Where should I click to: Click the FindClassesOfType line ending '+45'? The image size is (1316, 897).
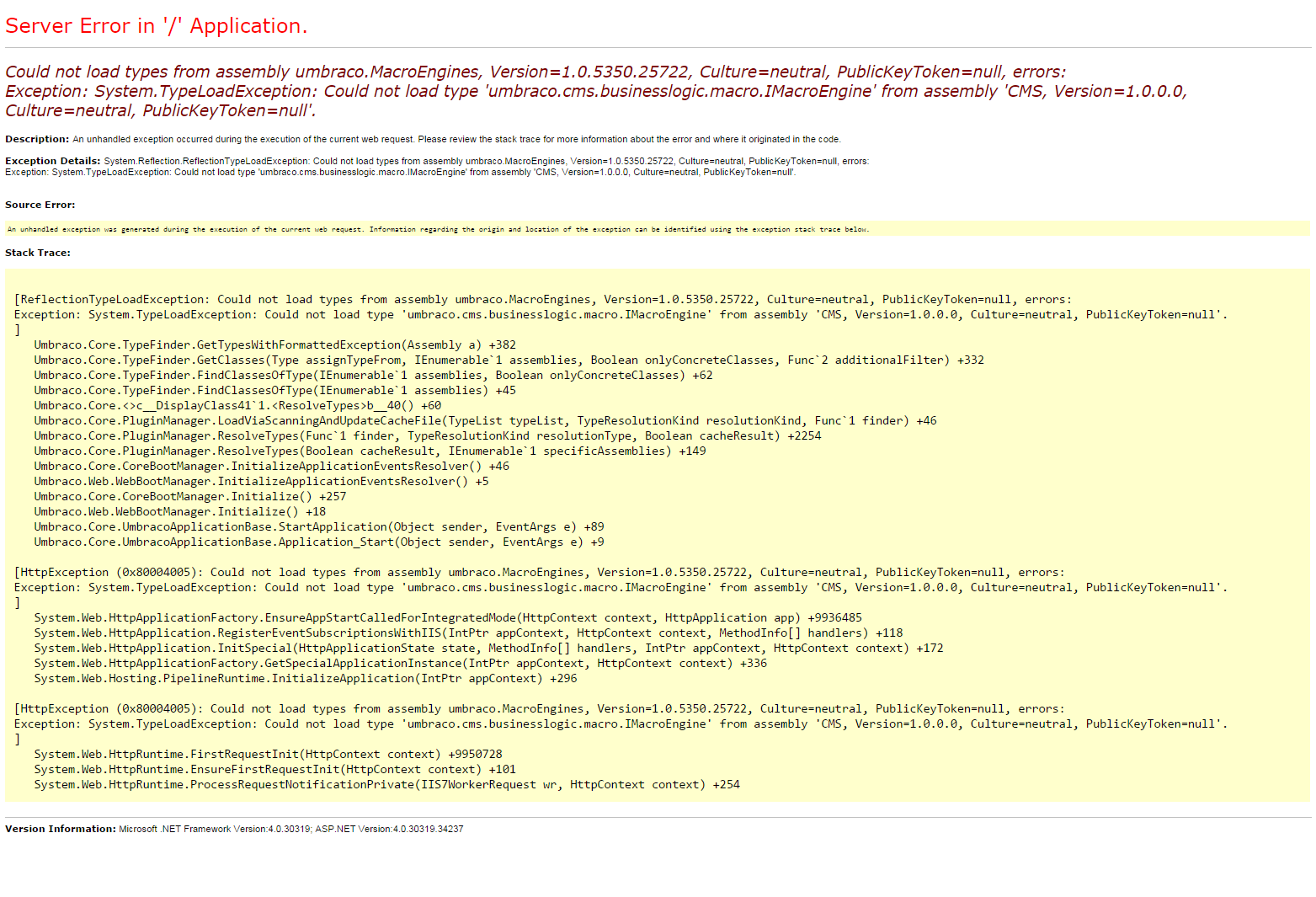pyautogui.click(x=275, y=390)
